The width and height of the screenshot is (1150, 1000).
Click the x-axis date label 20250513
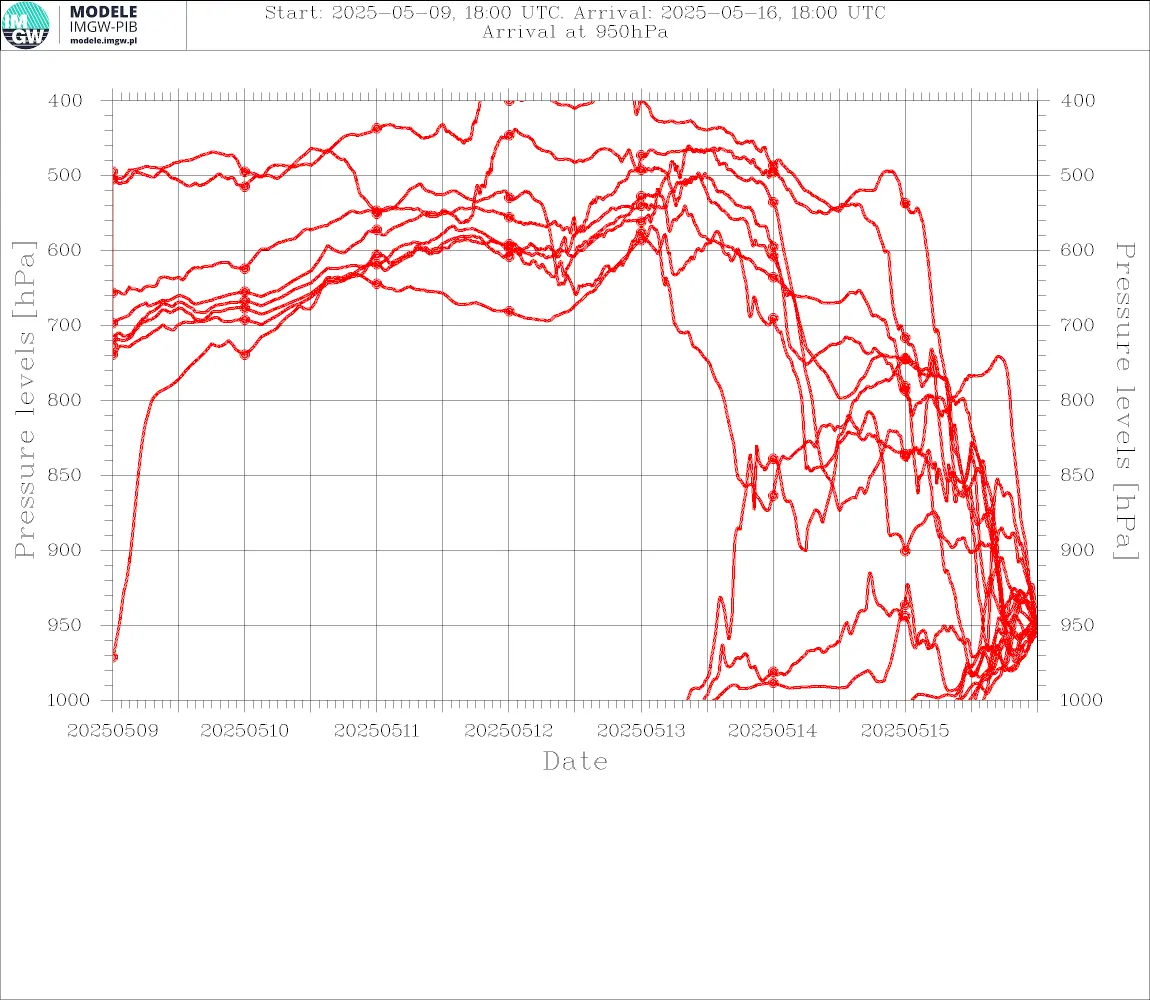coord(641,731)
